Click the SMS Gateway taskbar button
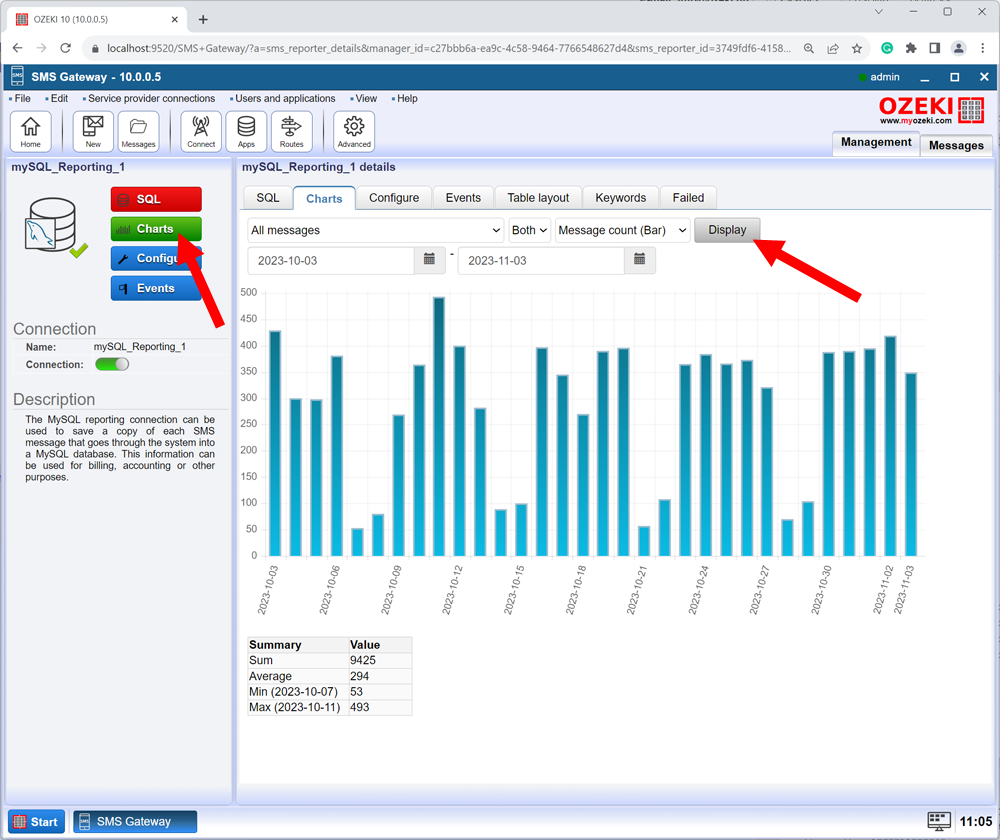The height and width of the screenshot is (840, 1000). [135, 822]
